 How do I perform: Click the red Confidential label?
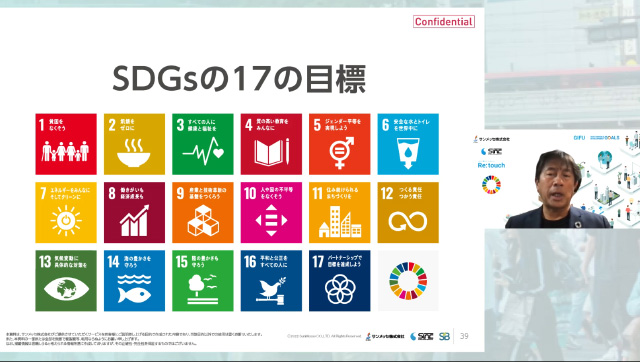coord(444,22)
